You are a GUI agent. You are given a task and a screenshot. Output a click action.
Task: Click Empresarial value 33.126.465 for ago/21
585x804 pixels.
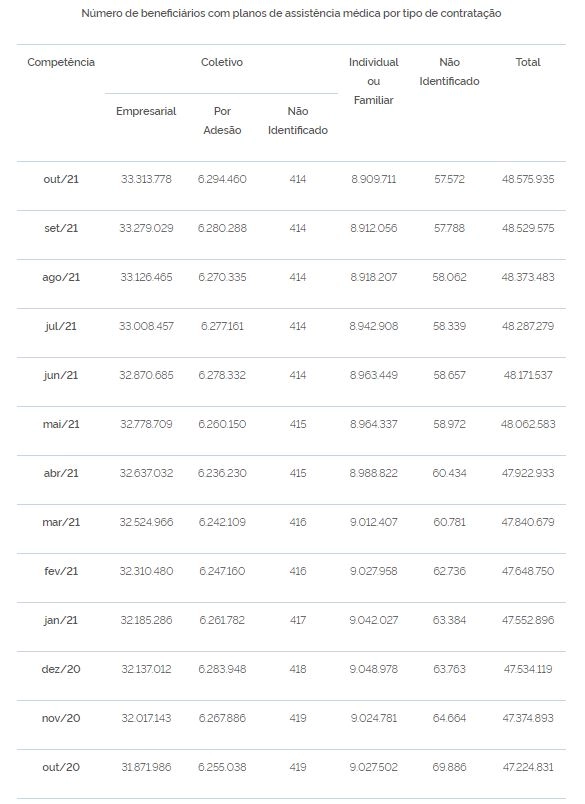[x=146, y=277]
